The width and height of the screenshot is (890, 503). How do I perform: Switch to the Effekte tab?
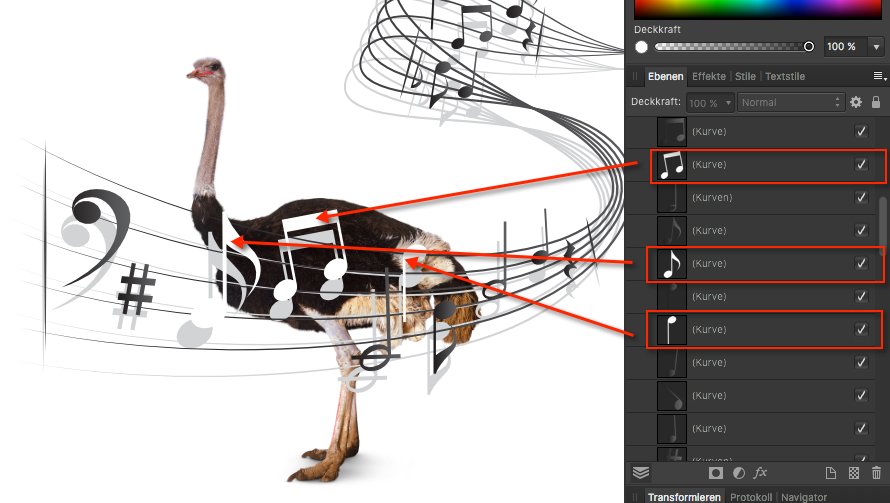click(708, 76)
